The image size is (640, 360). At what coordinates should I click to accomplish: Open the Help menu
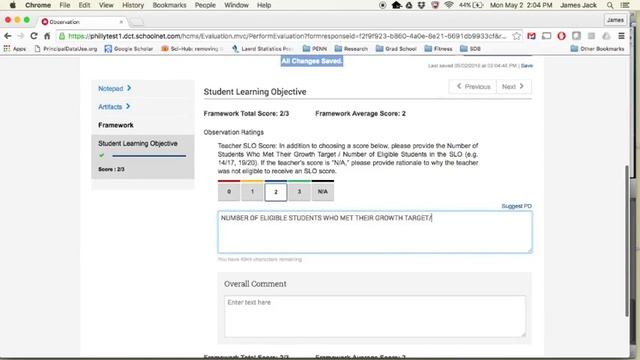(x=264, y=5)
